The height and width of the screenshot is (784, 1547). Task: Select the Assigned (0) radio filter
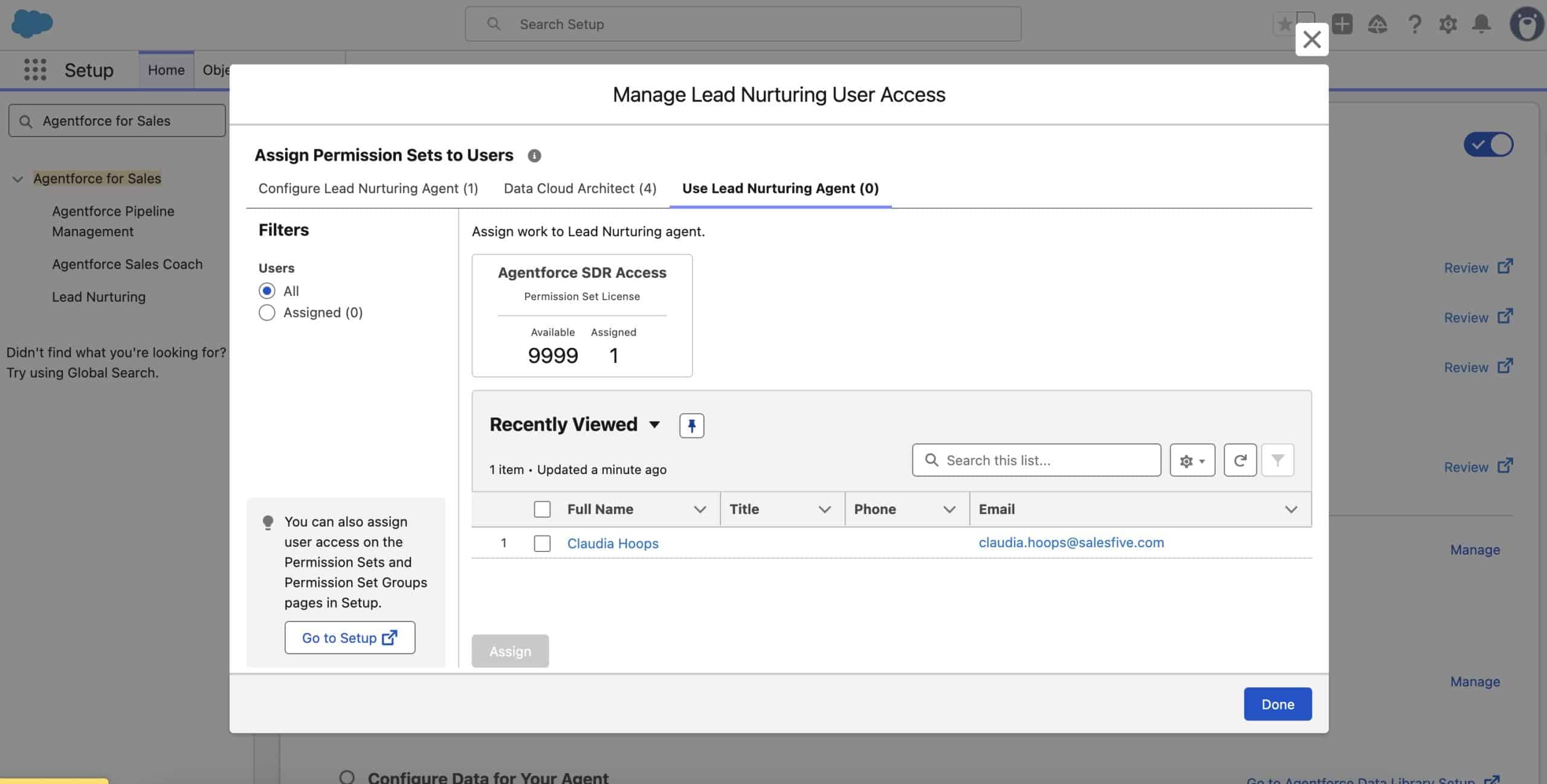click(266, 313)
